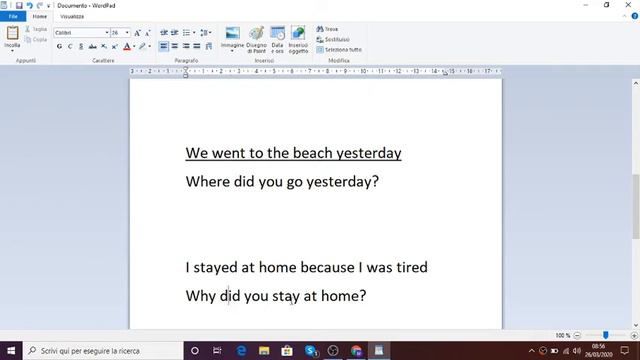This screenshot has width=640, height=360.
Task: Open the File menu tab
Action: [x=13, y=16]
